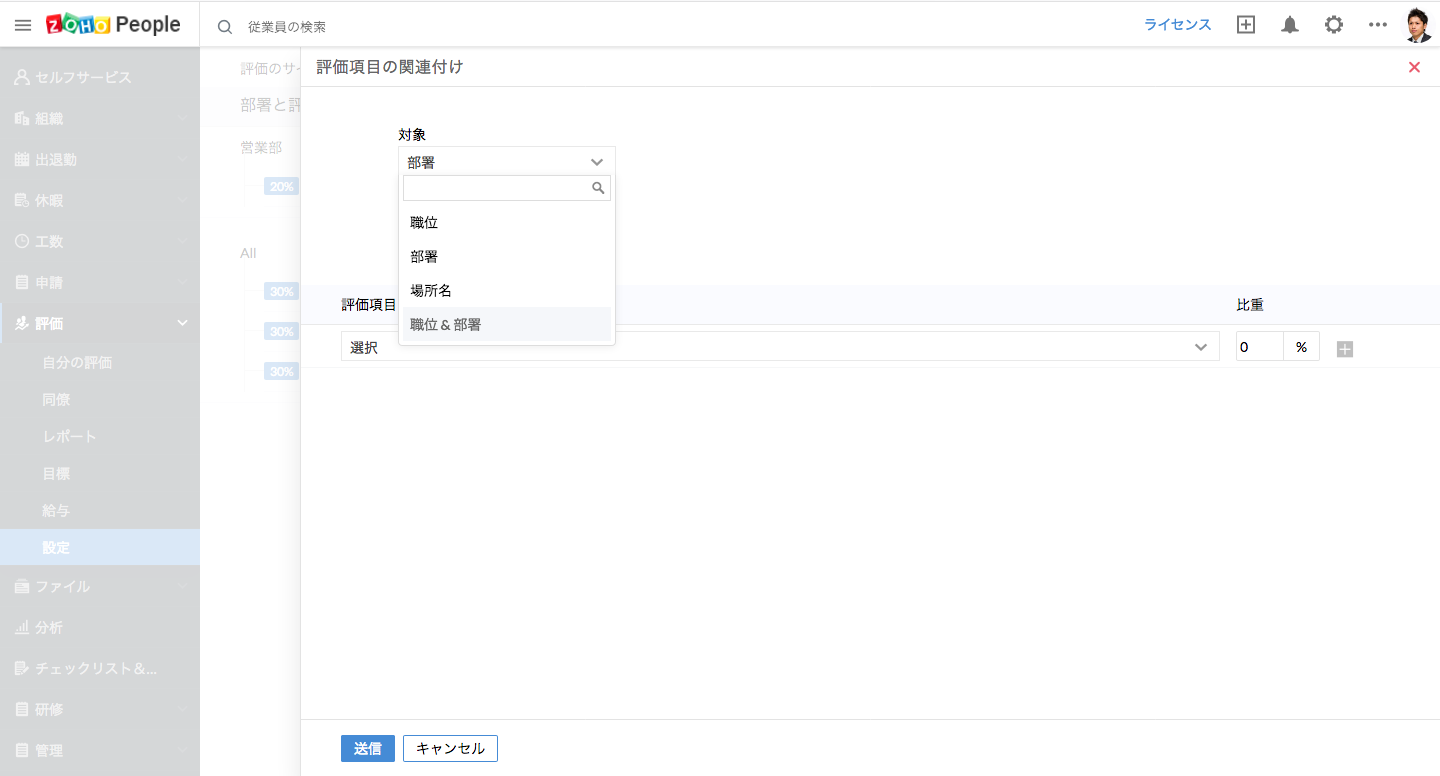Click the 営業部 department heading
This screenshot has height=776, width=1440.
click(261, 147)
